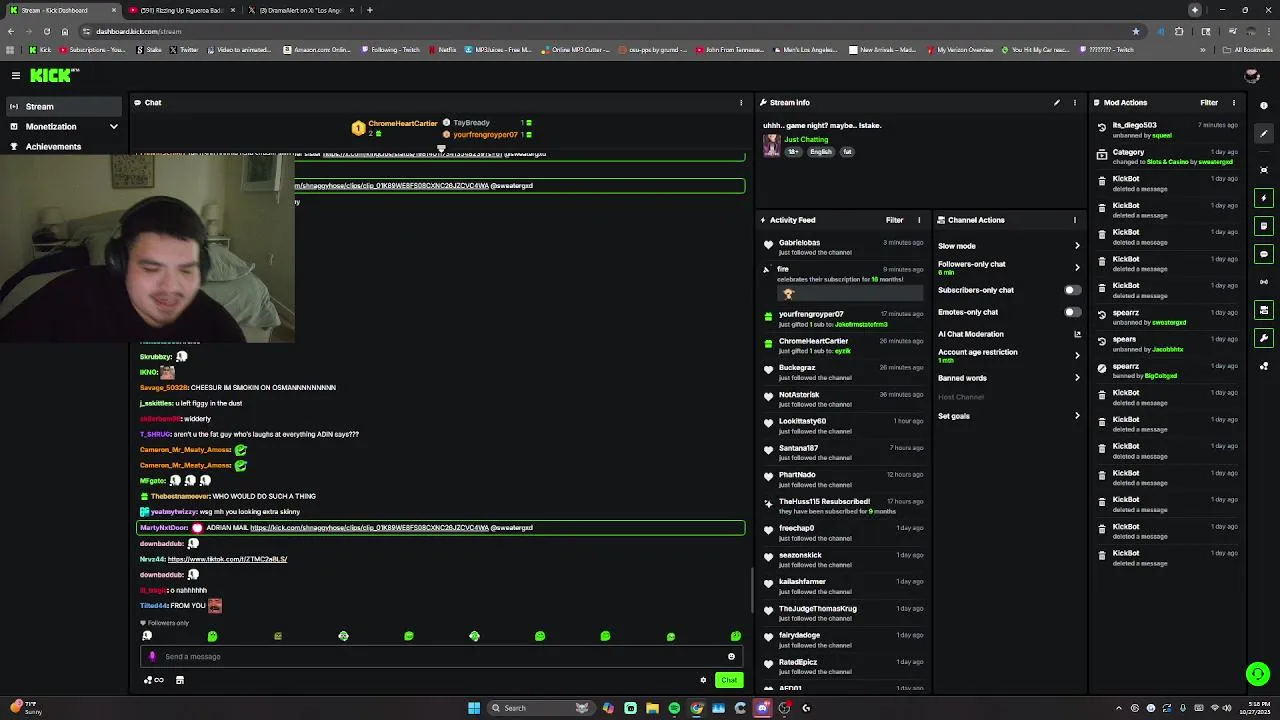Open Spotify from the taskbar

(x=674, y=708)
